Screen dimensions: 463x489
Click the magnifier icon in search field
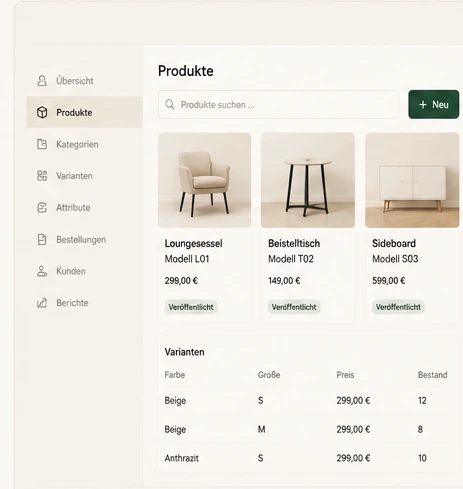click(x=170, y=104)
